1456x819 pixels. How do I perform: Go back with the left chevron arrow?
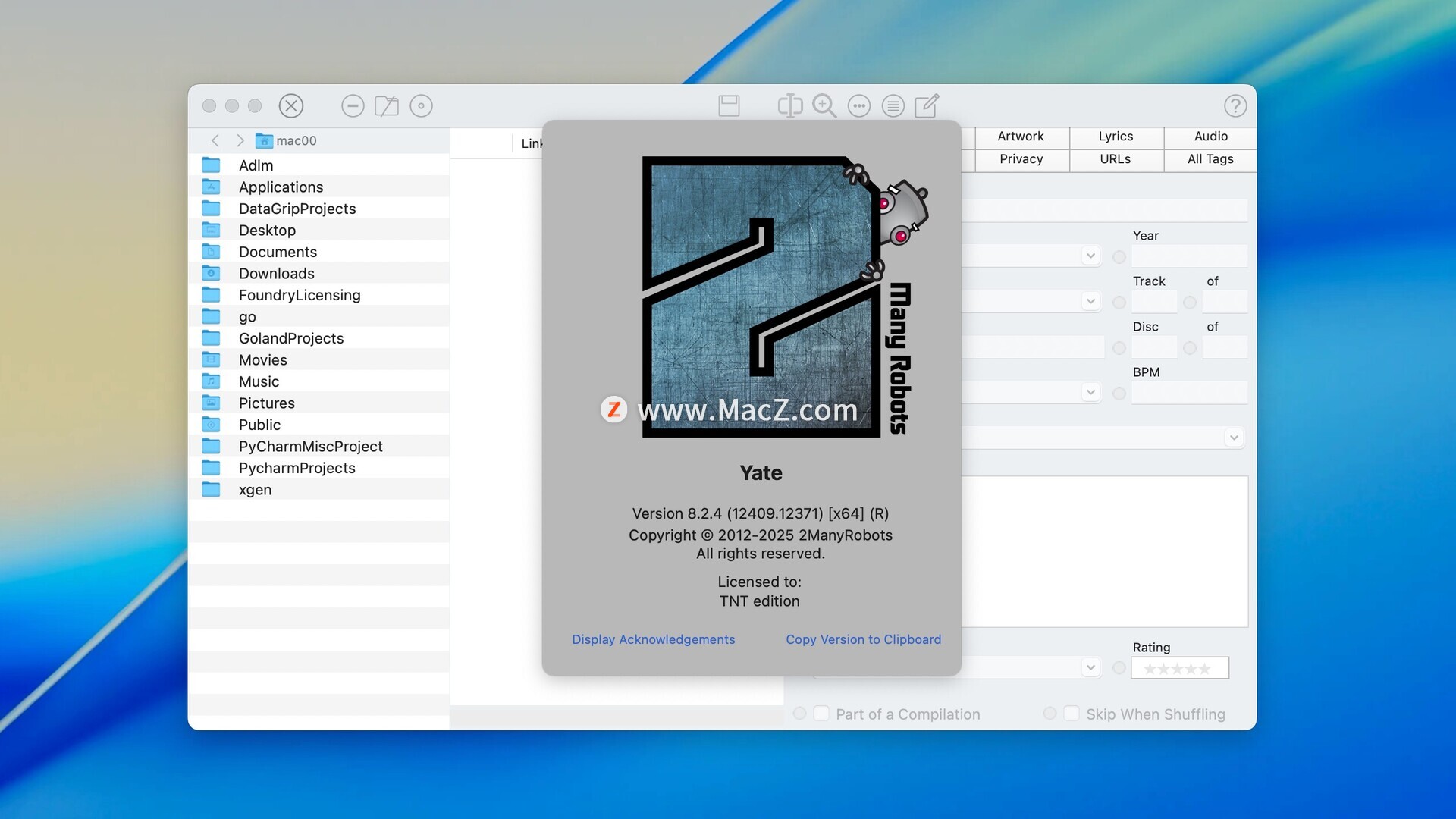[215, 140]
